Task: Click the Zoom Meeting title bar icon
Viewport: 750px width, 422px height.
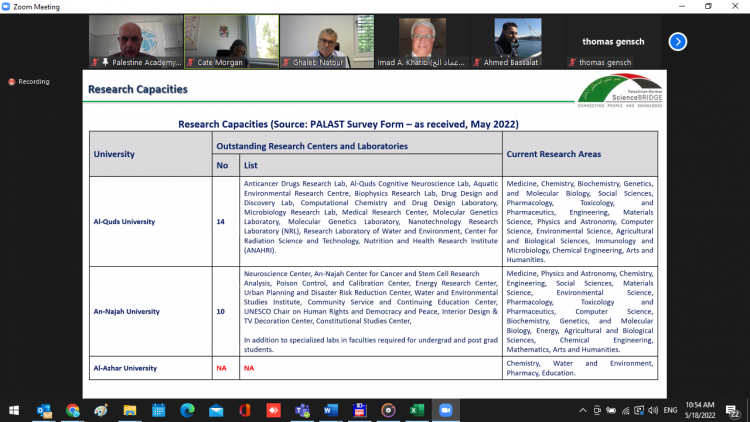Action: coord(6,7)
